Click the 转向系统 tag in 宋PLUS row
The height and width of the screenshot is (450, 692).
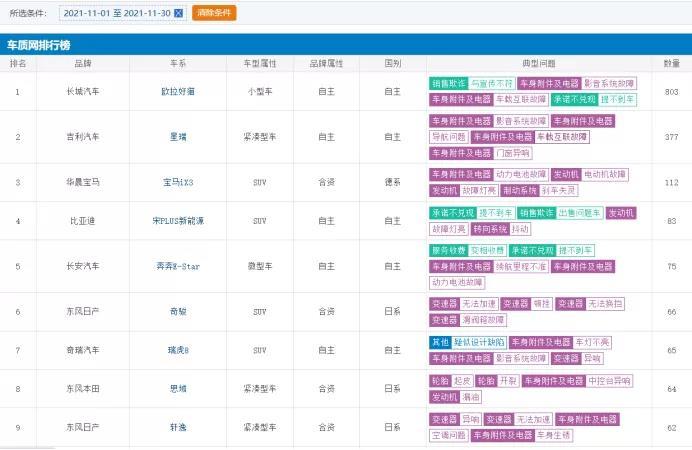(490, 229)
